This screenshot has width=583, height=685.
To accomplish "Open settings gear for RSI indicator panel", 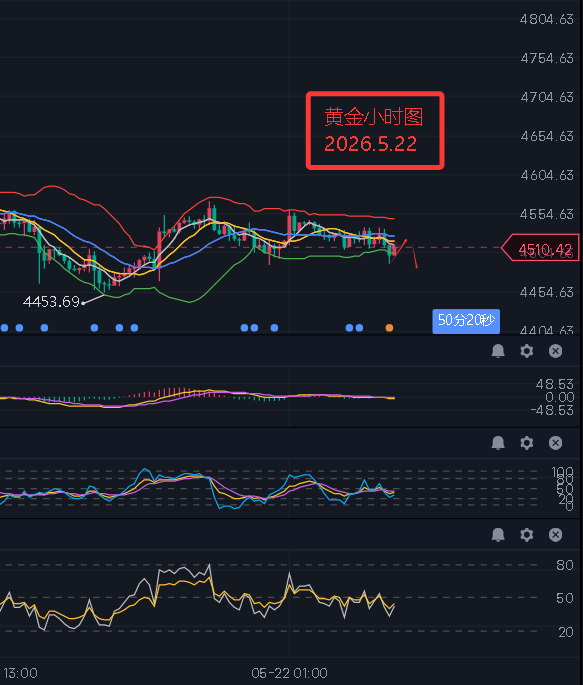I will [527, 534].
